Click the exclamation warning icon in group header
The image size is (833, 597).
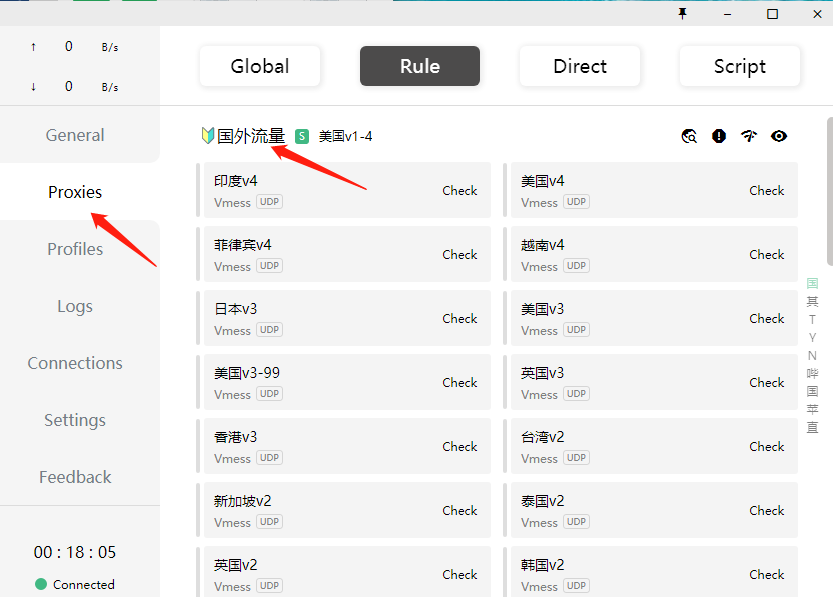(719, 136)
